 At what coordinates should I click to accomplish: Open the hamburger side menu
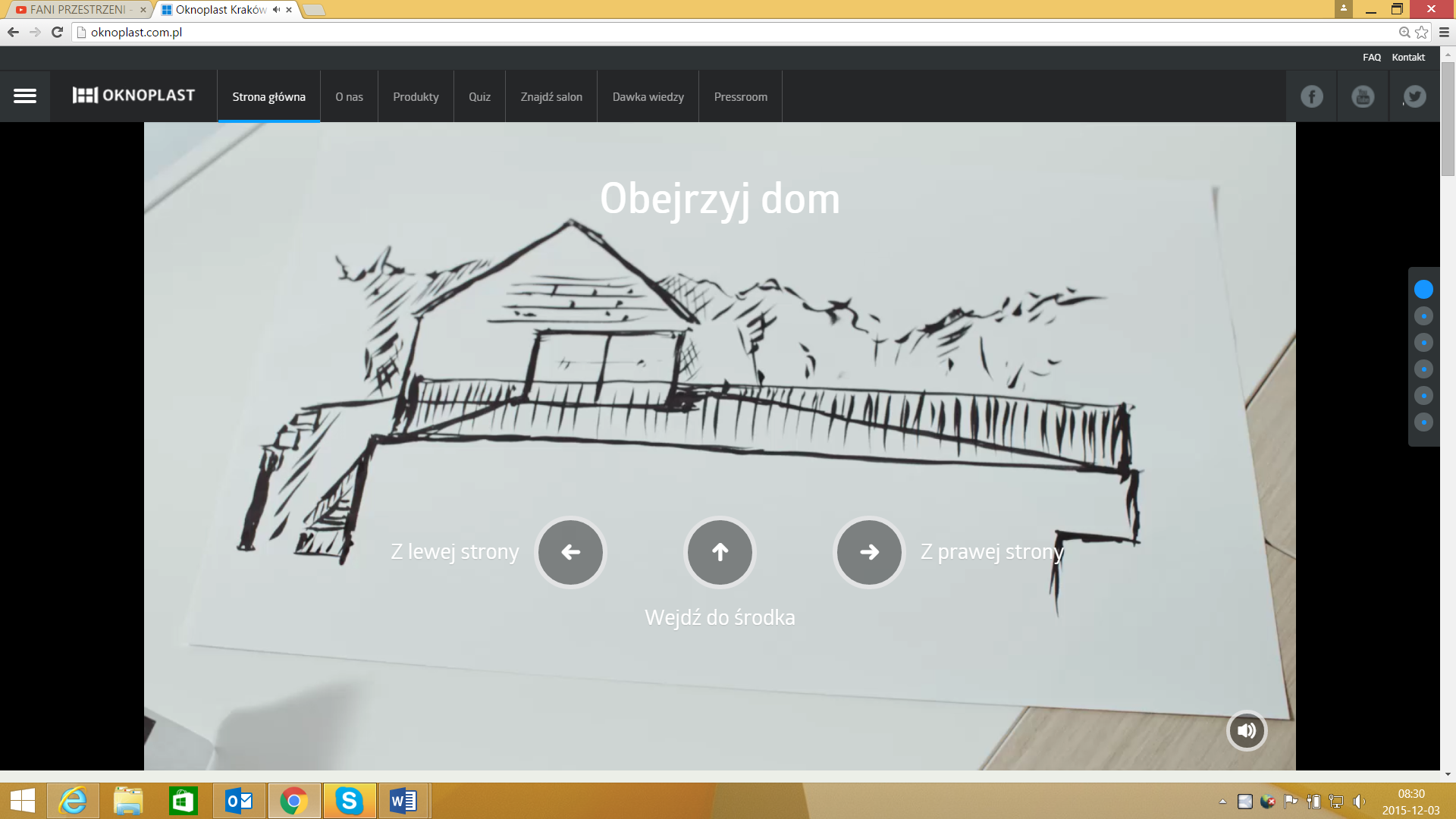(x=25, y=96)
